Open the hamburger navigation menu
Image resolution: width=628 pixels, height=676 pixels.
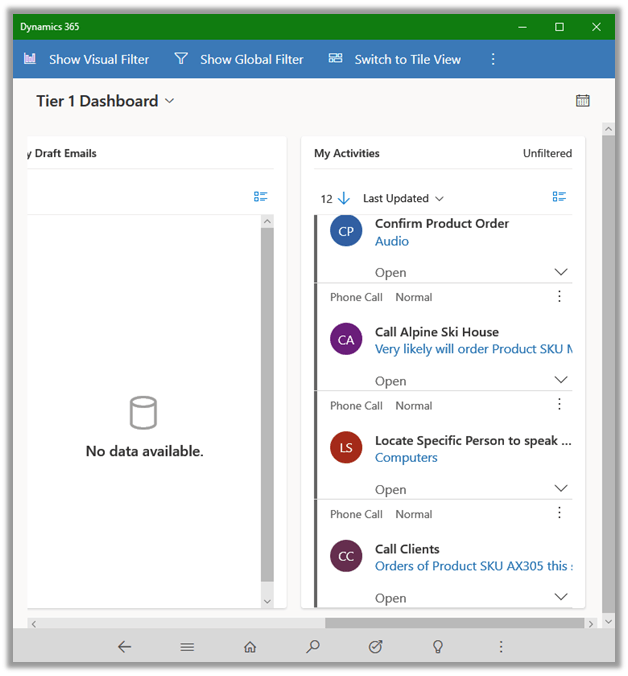pyautogui.click(x=187, y=647)
